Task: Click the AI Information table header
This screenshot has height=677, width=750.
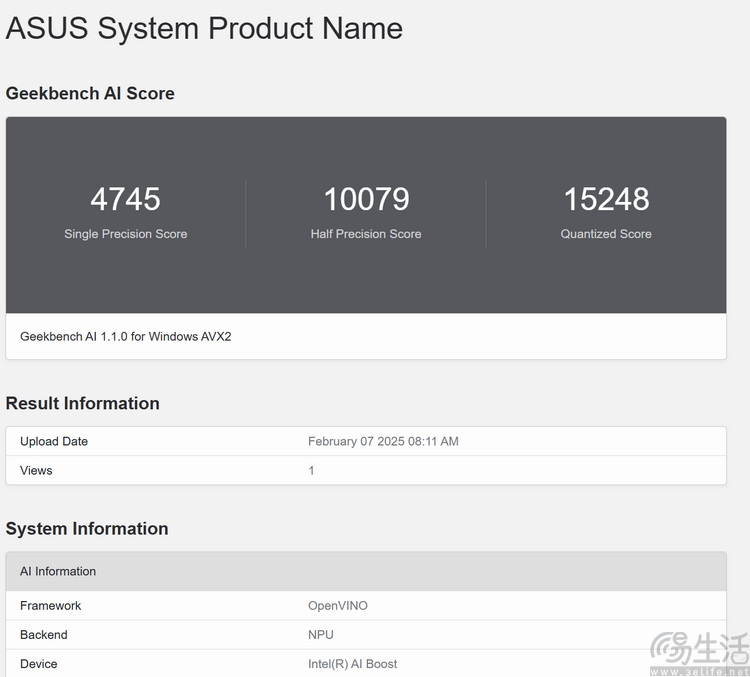Action: 58,571
